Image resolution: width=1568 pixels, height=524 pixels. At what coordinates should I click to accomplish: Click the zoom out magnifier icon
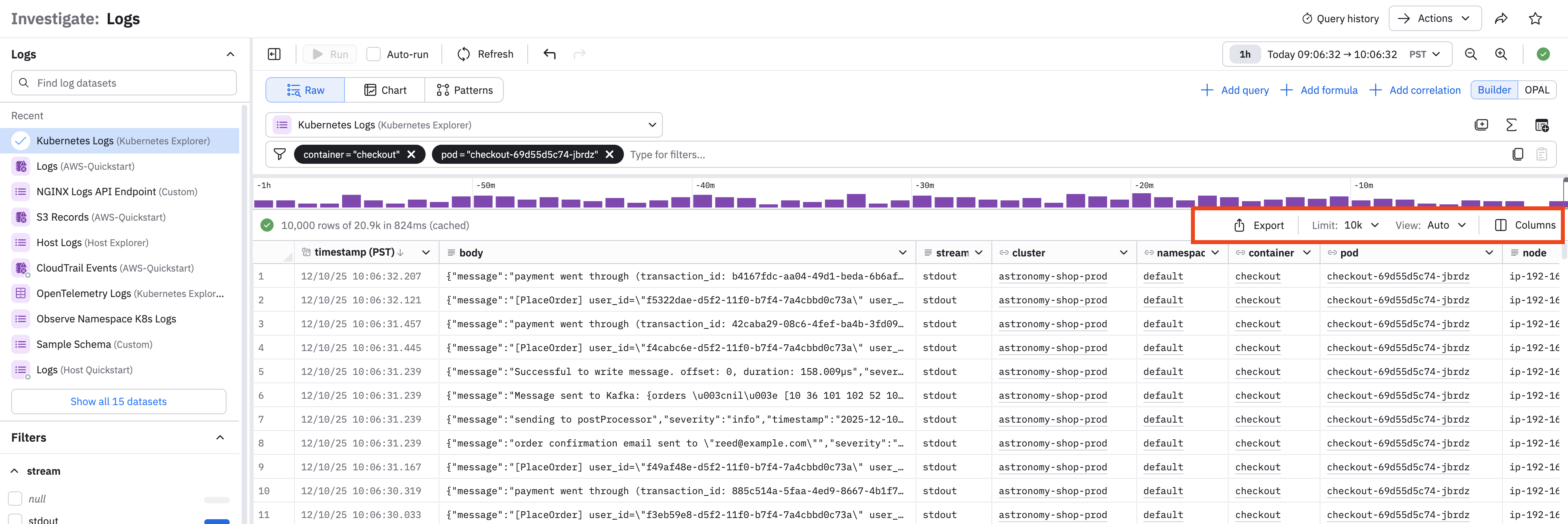(x=1471, y=54)
